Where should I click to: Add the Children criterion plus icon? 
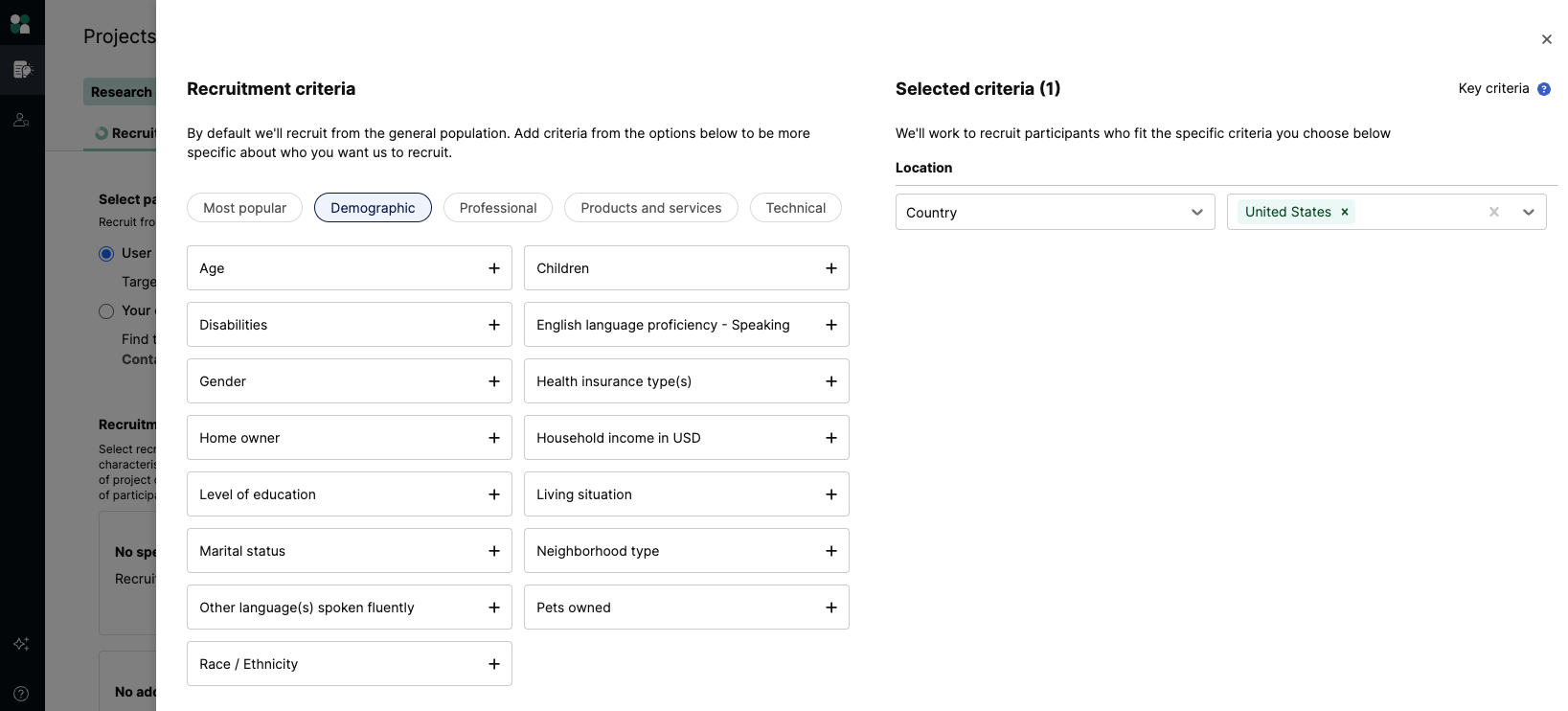[x=831, y=268]
